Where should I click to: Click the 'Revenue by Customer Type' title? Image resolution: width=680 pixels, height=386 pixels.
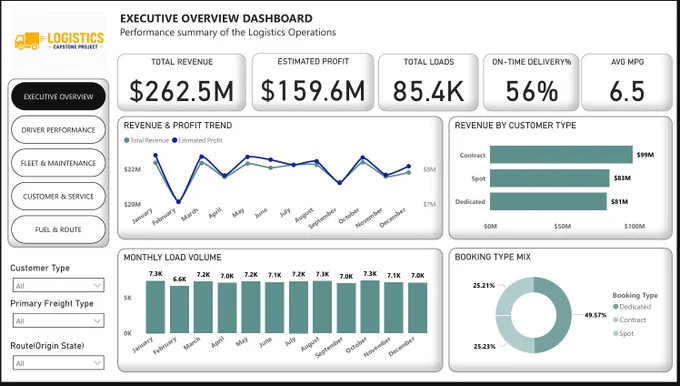(x=515, y=125)
